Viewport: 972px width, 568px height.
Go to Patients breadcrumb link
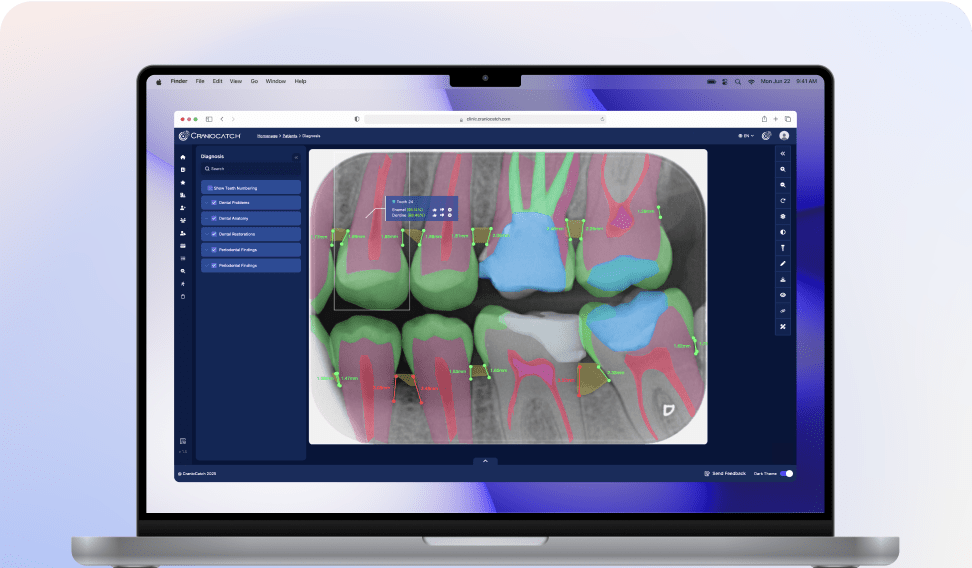[290, 136]
